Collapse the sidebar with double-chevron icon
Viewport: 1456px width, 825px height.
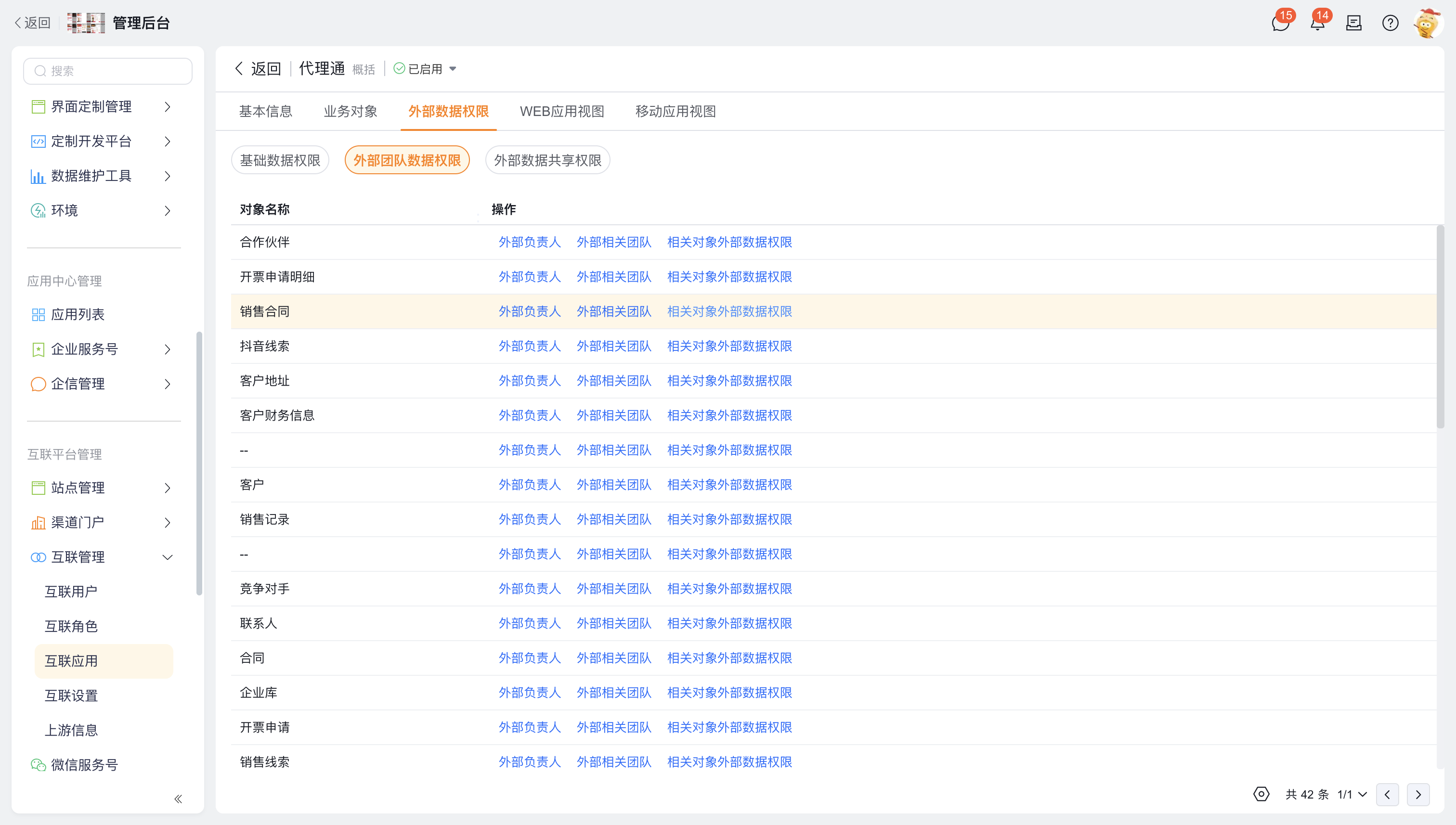(178, 799)
